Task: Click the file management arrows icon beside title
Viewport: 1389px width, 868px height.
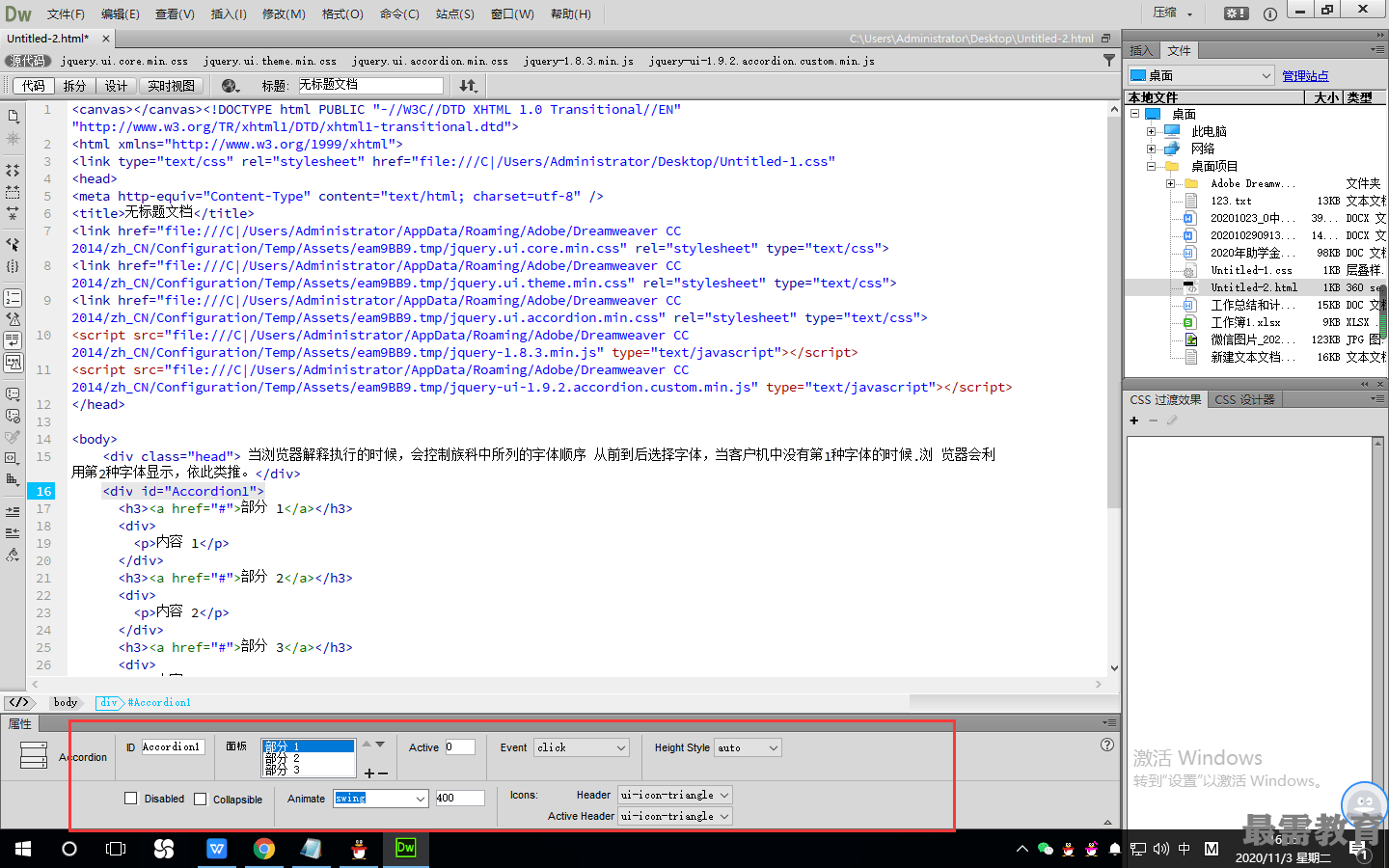Action: [468, 86]
